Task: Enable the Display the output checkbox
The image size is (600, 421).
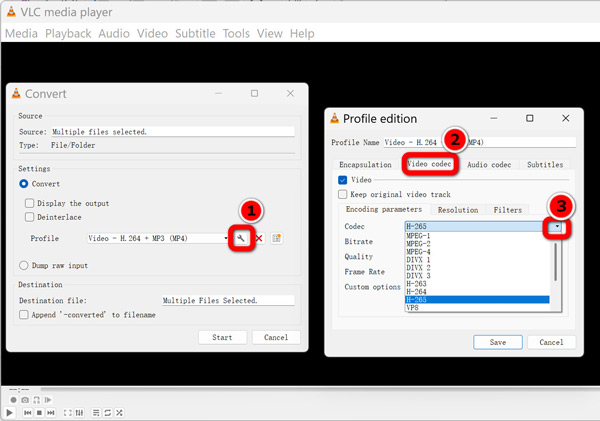Action: (x=29, y=203)
